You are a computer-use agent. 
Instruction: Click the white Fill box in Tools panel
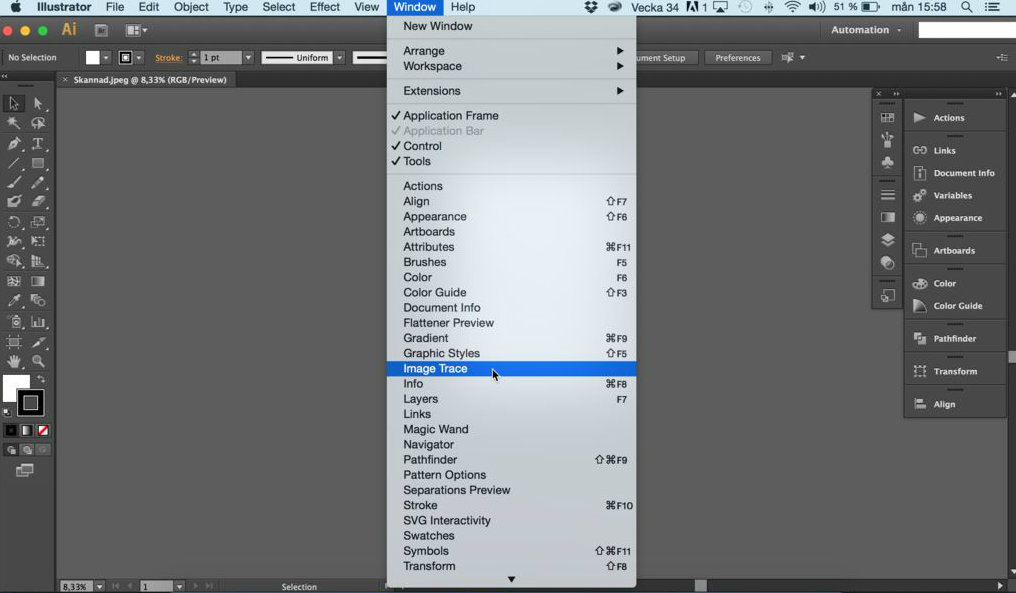[14, 386]
